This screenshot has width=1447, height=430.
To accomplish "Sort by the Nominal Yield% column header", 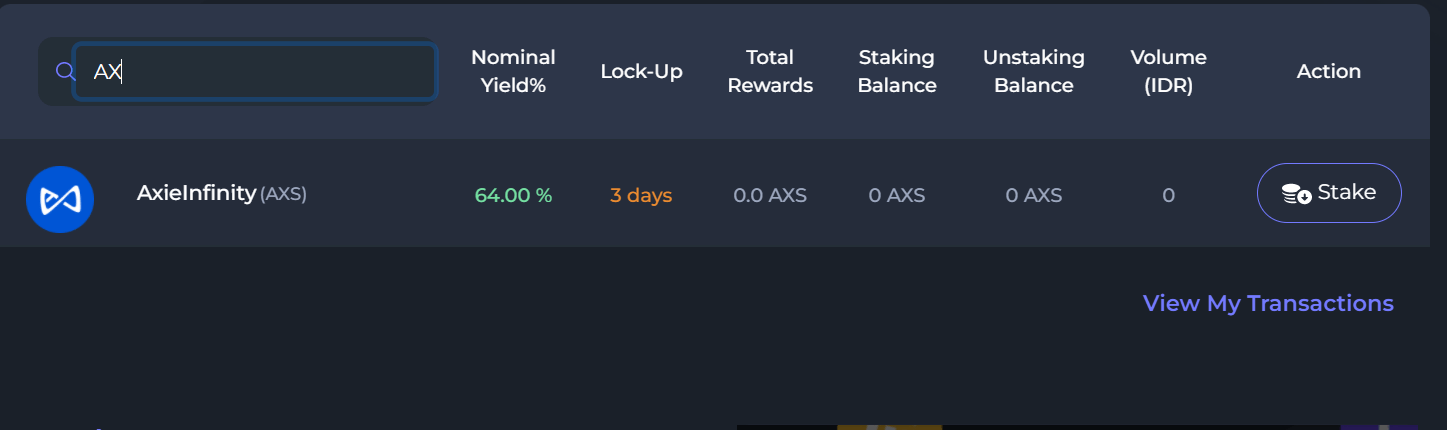I will 513,71.
